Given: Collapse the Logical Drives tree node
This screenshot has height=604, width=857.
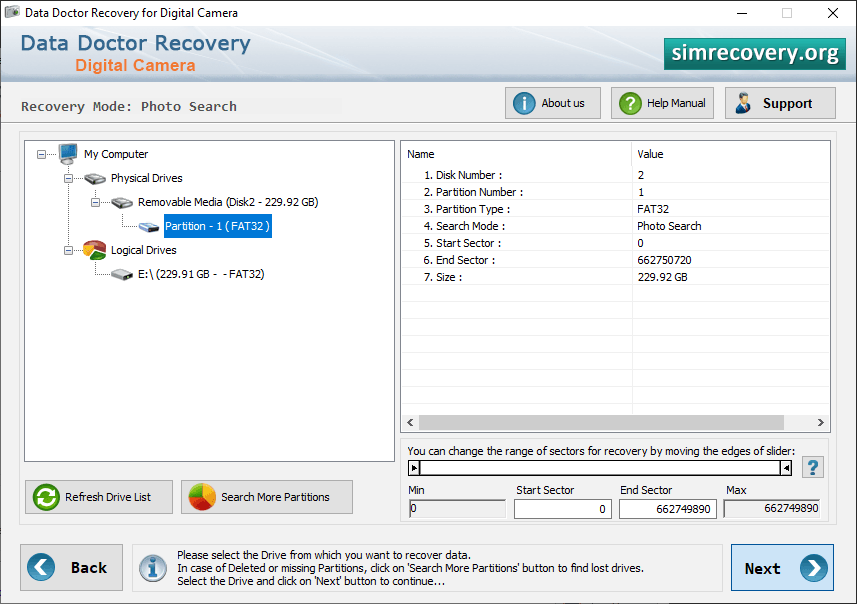Looking at the screenshot, I should pos(68,251).
